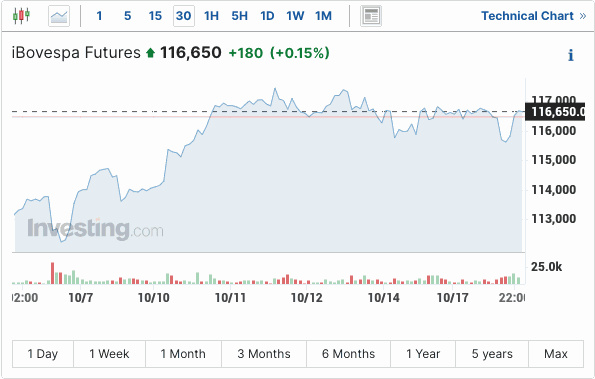
Task: Show the Max range
Action: (x=556, y=354)
